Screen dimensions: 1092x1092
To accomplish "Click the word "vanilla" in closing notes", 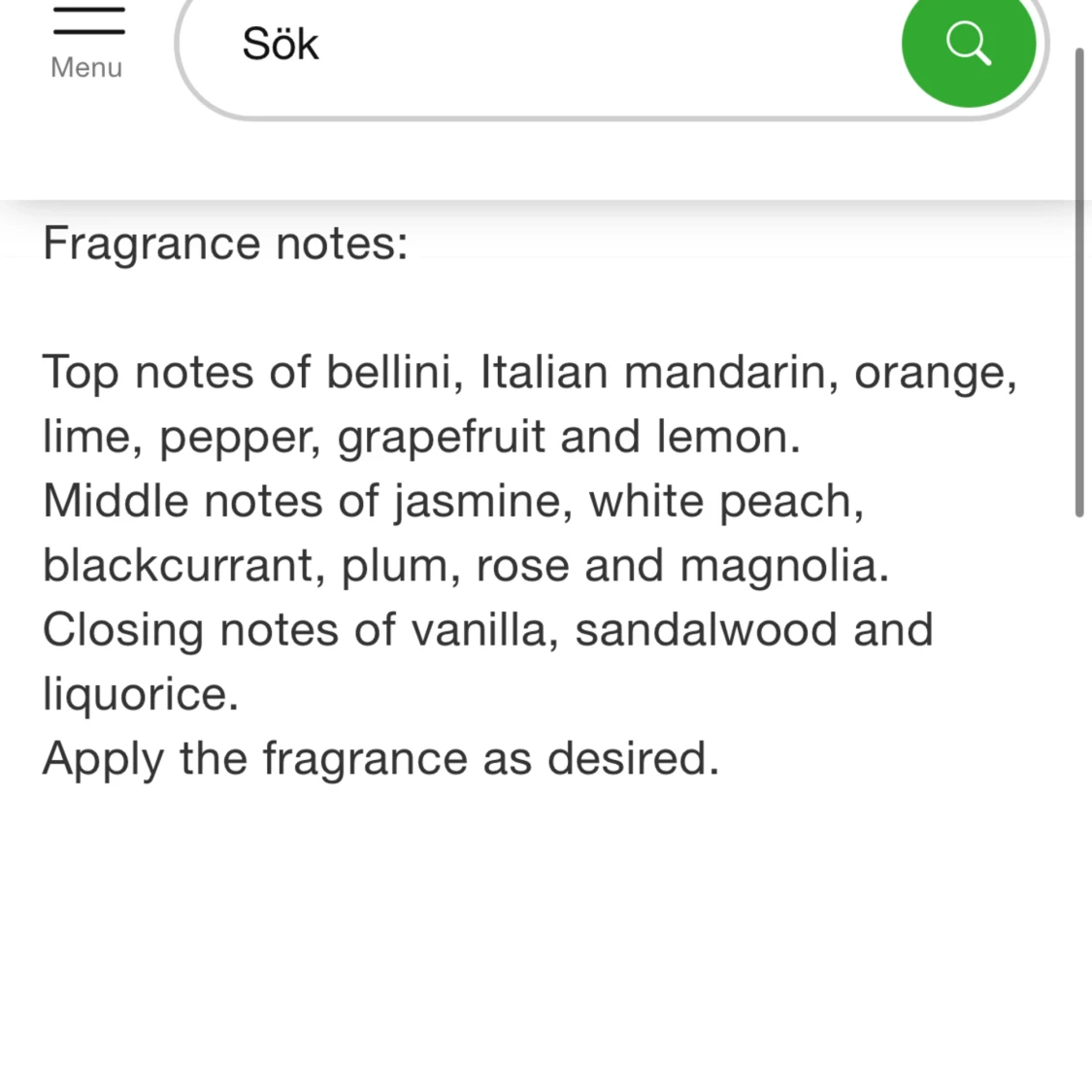I will tap(484, 629).
